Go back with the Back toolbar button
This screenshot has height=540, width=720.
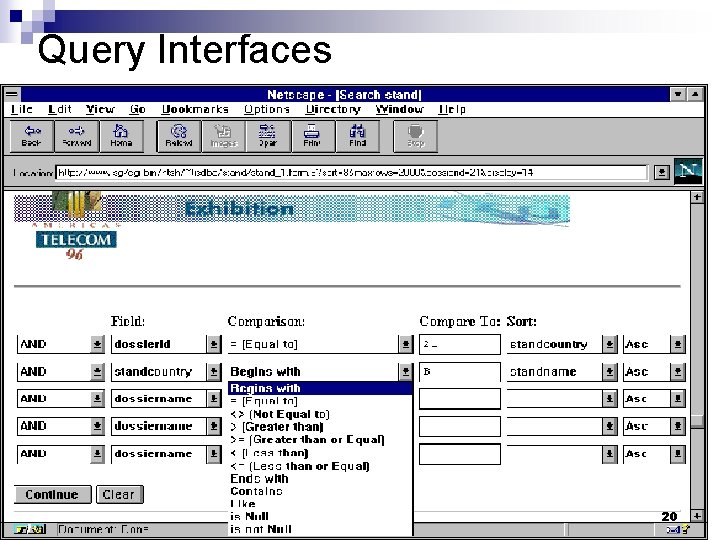(32, 136)
